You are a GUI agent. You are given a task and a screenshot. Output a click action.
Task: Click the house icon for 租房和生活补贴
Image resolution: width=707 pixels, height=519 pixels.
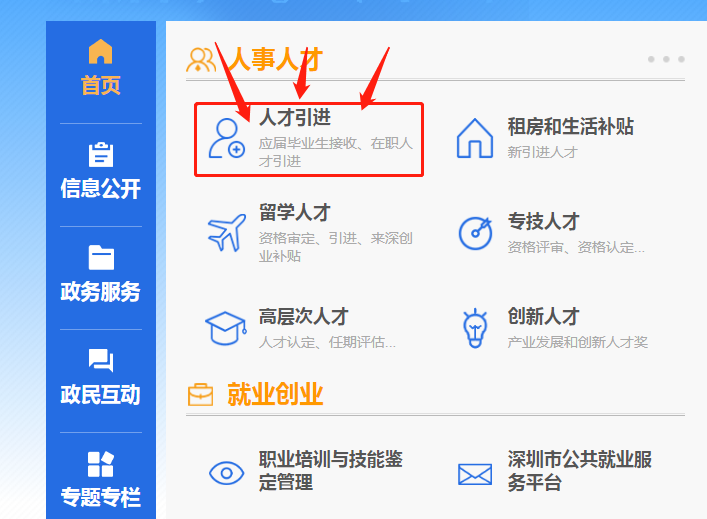click(475, 138)
